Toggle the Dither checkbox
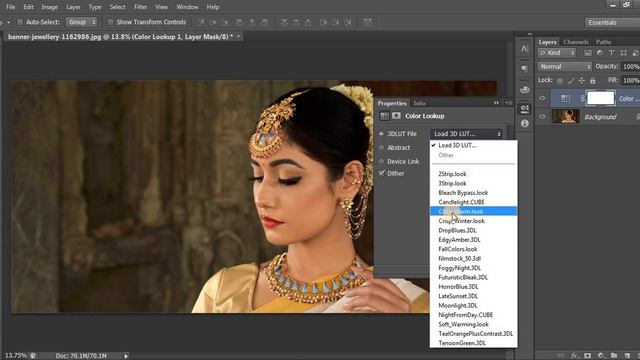The image size is (640, 360). 382,173
